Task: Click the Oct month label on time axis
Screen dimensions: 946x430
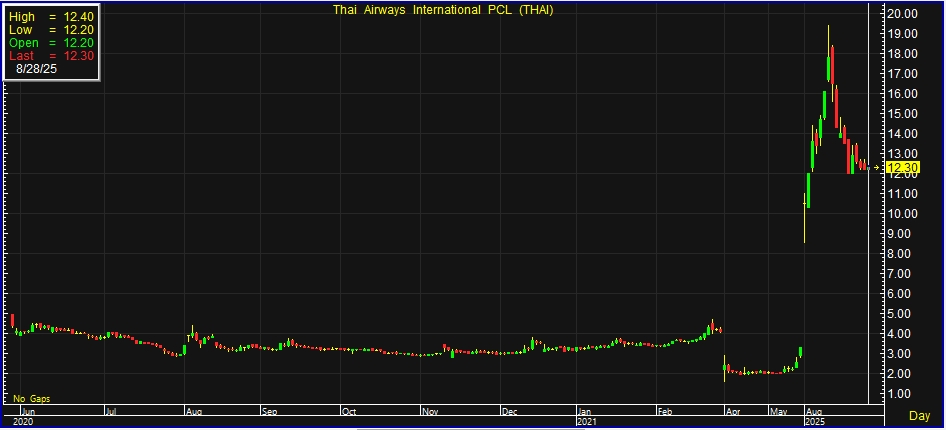Action: click(x=349, y=413)
